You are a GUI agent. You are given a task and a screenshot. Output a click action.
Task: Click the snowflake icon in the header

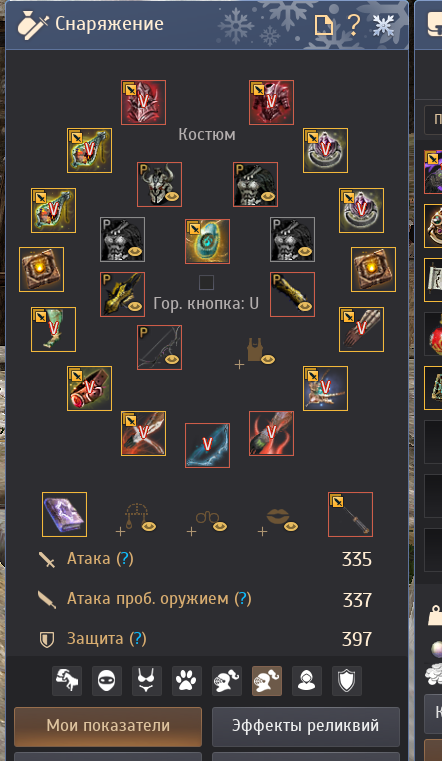pyautogui.click(x=383, y=24)
